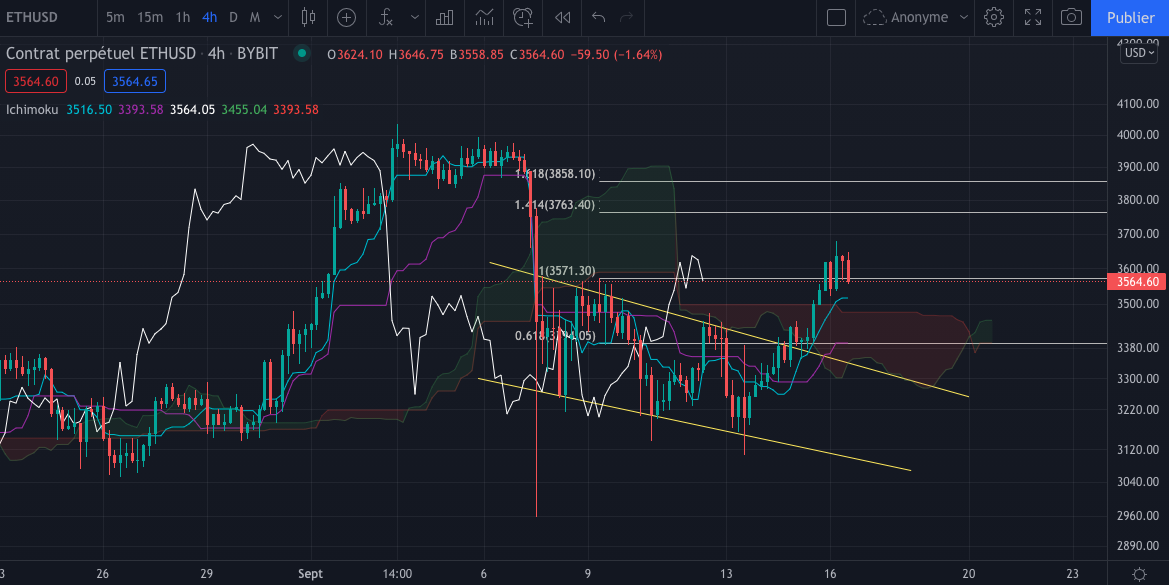Click the red sell price 3564.60 box
1169x585 pixels.
tap(34, 81)
